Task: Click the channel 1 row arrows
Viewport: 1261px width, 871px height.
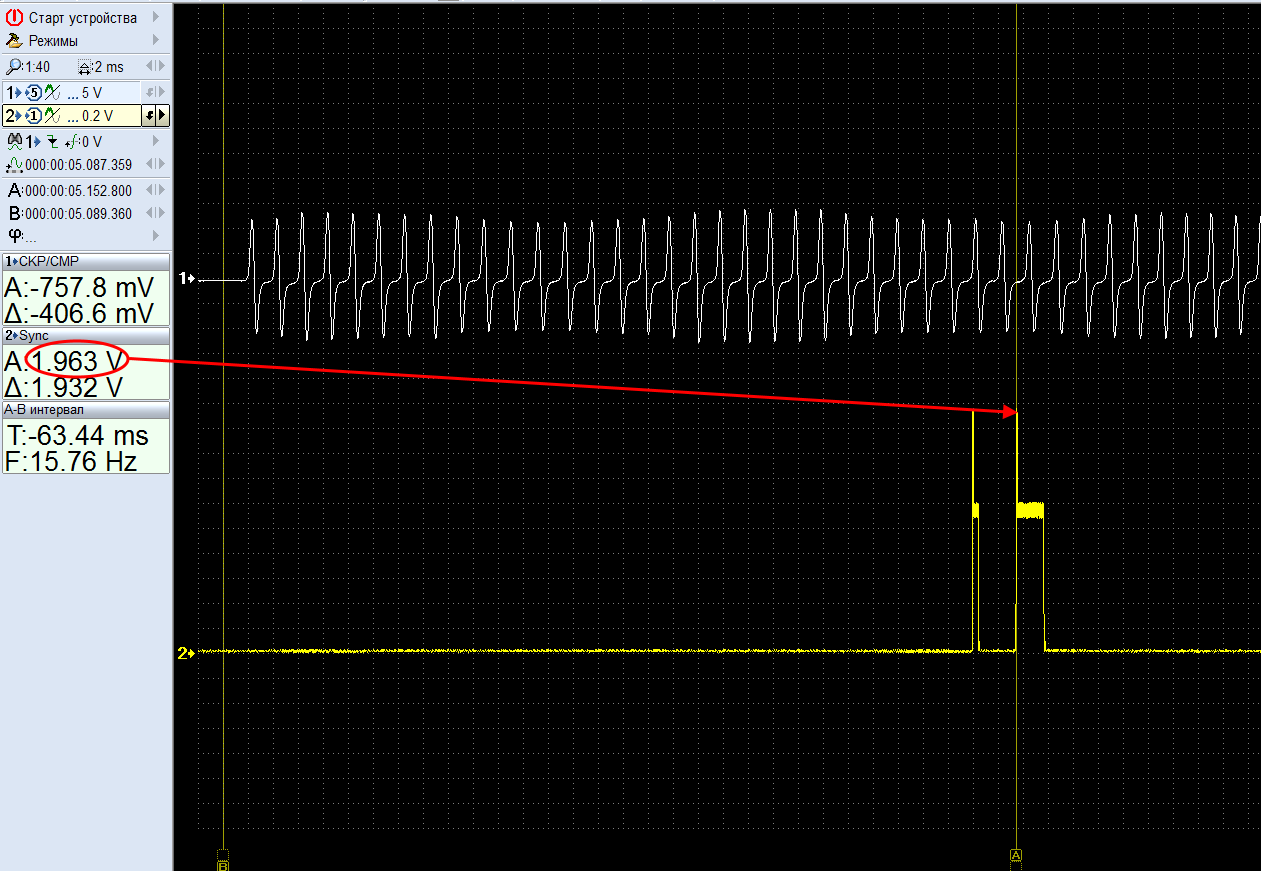Action: (155, 92)
